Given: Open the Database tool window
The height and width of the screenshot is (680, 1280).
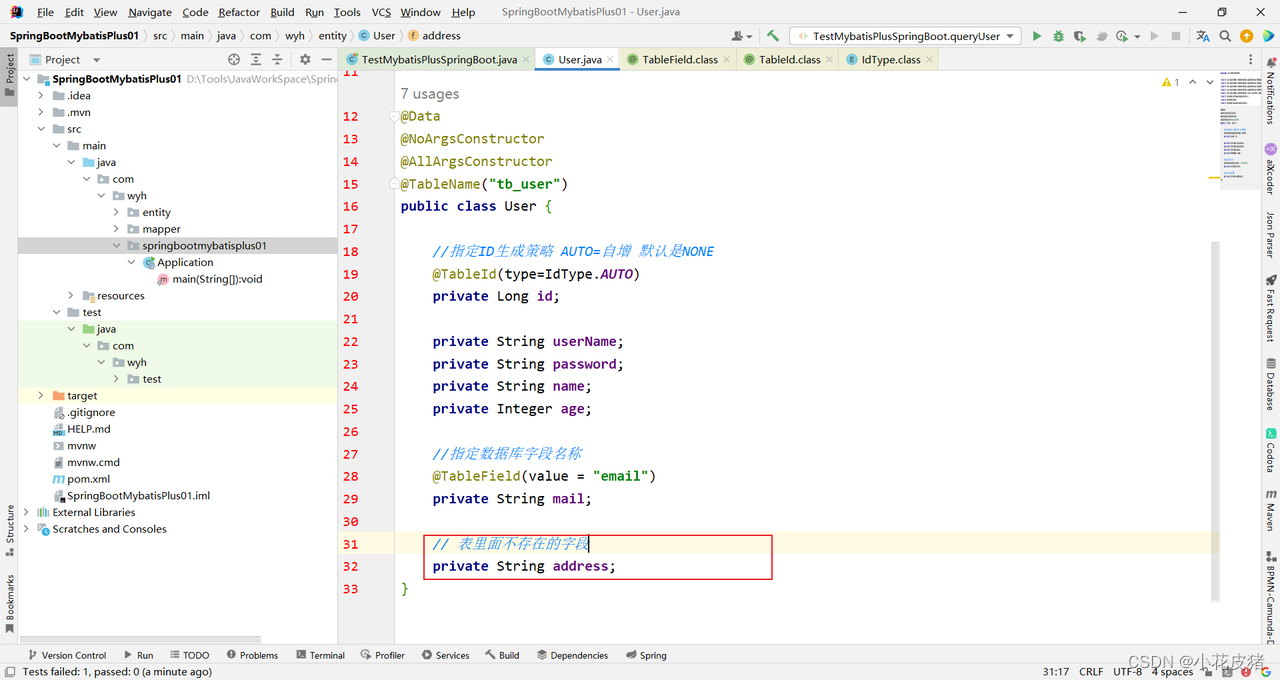Looking at the screenshot, I should [1271, 384].
